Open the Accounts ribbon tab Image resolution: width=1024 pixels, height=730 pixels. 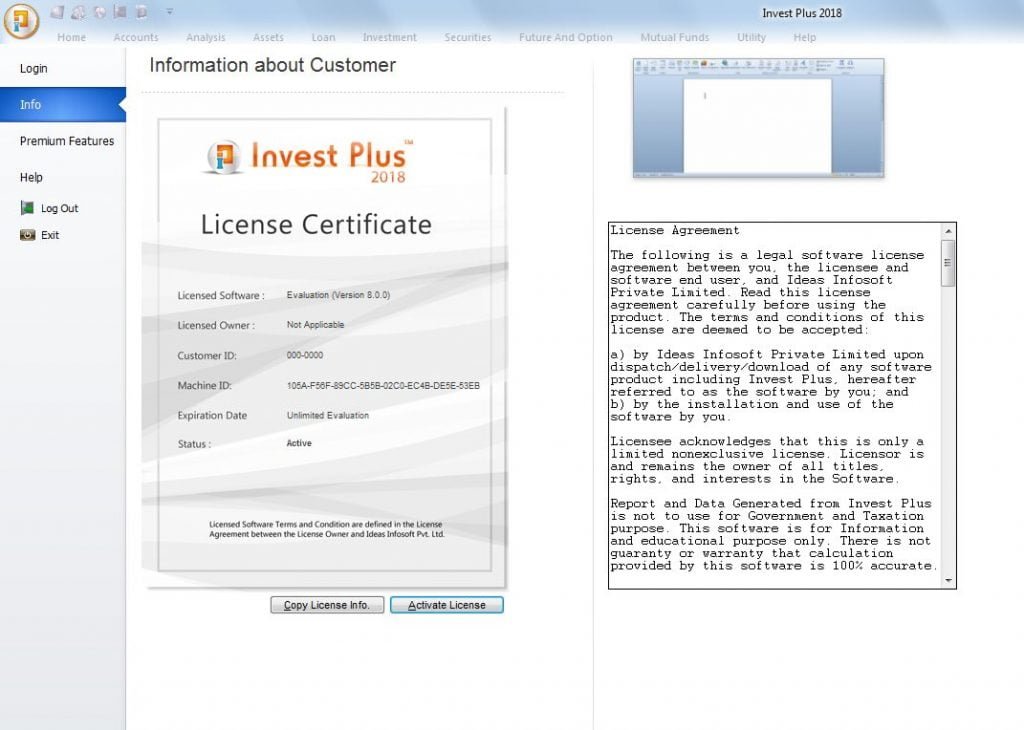click(136, 37)
